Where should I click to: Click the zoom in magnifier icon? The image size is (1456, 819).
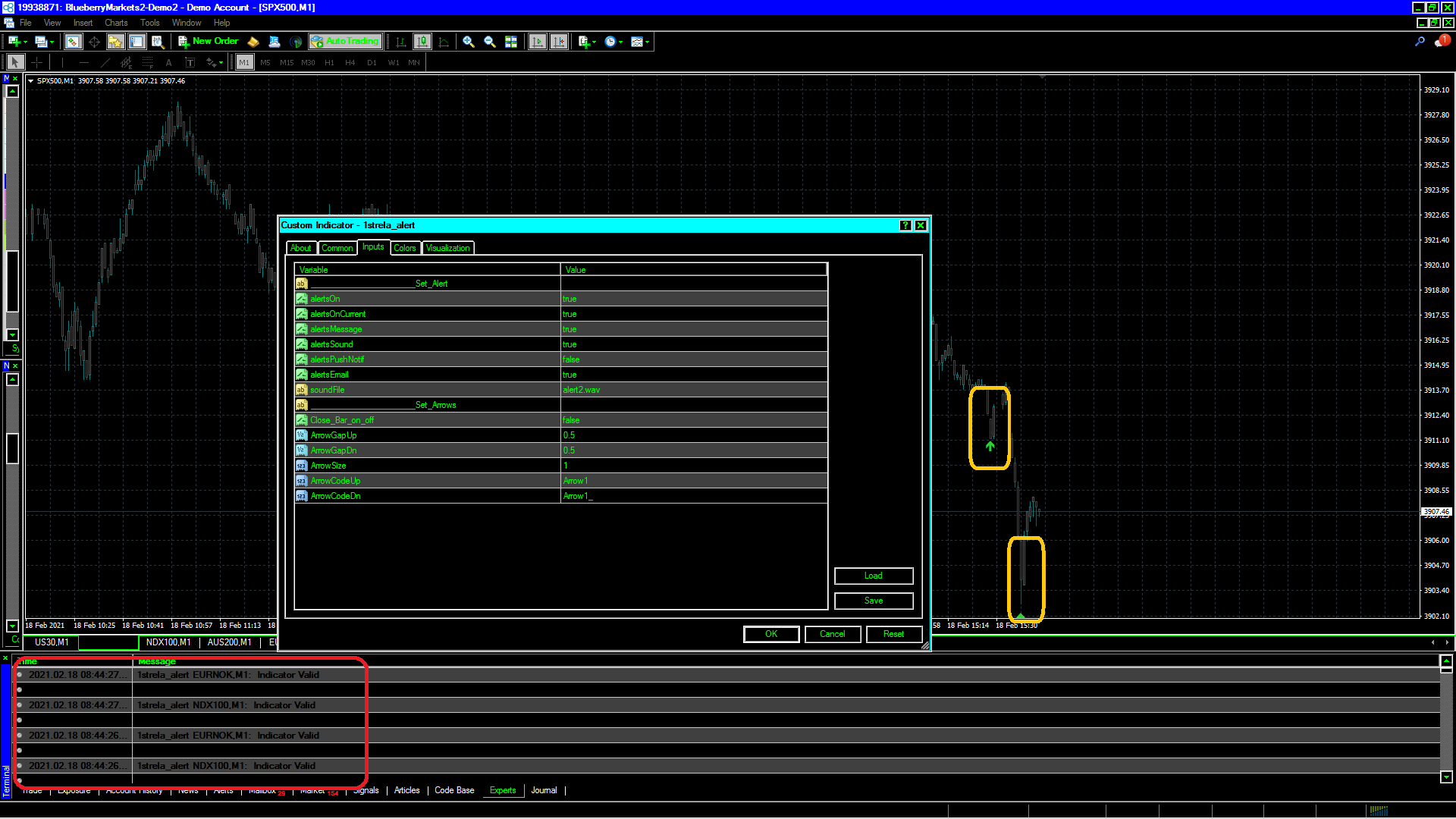(x=469, y=42)
